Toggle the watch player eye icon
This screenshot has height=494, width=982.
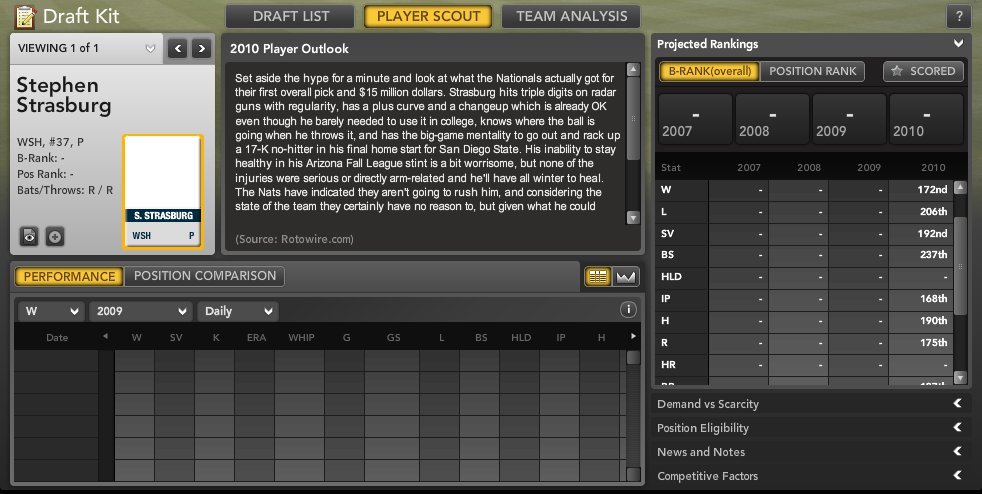(x=29, y=237)
